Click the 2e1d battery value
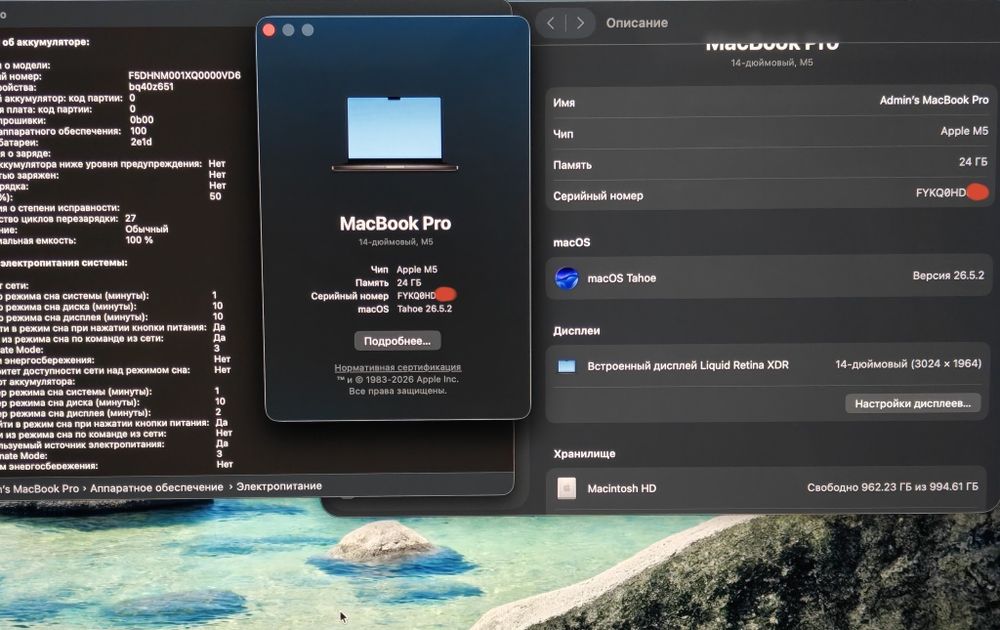Screen dimensions: 1000x630 click(x=141, y=142)
